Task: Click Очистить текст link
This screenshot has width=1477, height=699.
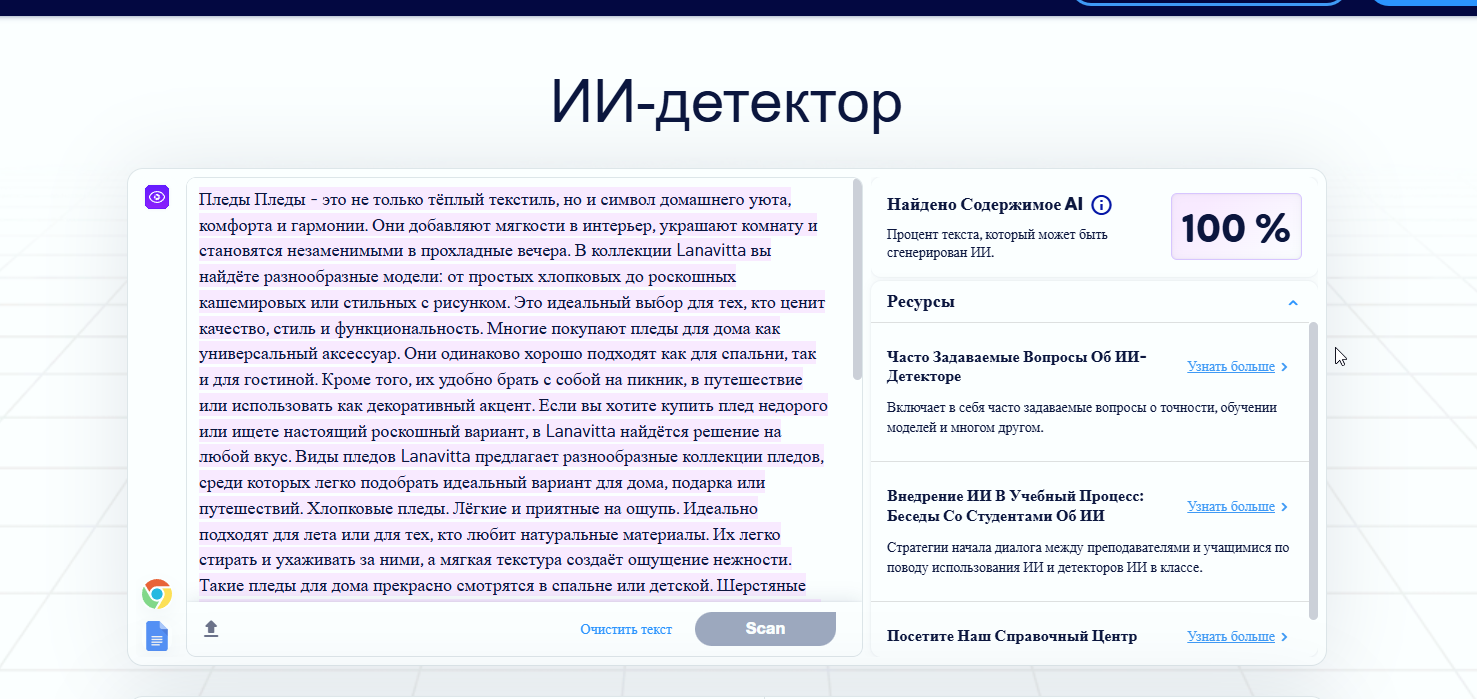Action: tap(626, 629)
